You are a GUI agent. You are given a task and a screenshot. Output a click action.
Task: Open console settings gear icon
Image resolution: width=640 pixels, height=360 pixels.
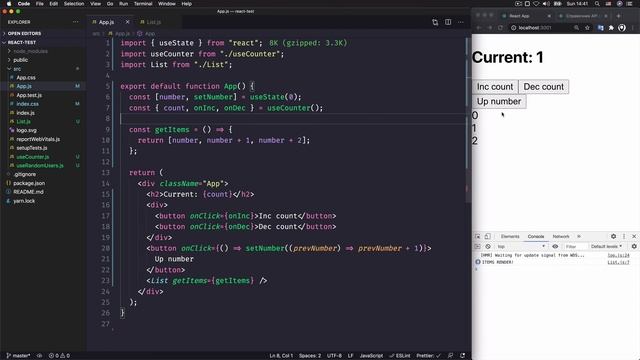[634, 247]
